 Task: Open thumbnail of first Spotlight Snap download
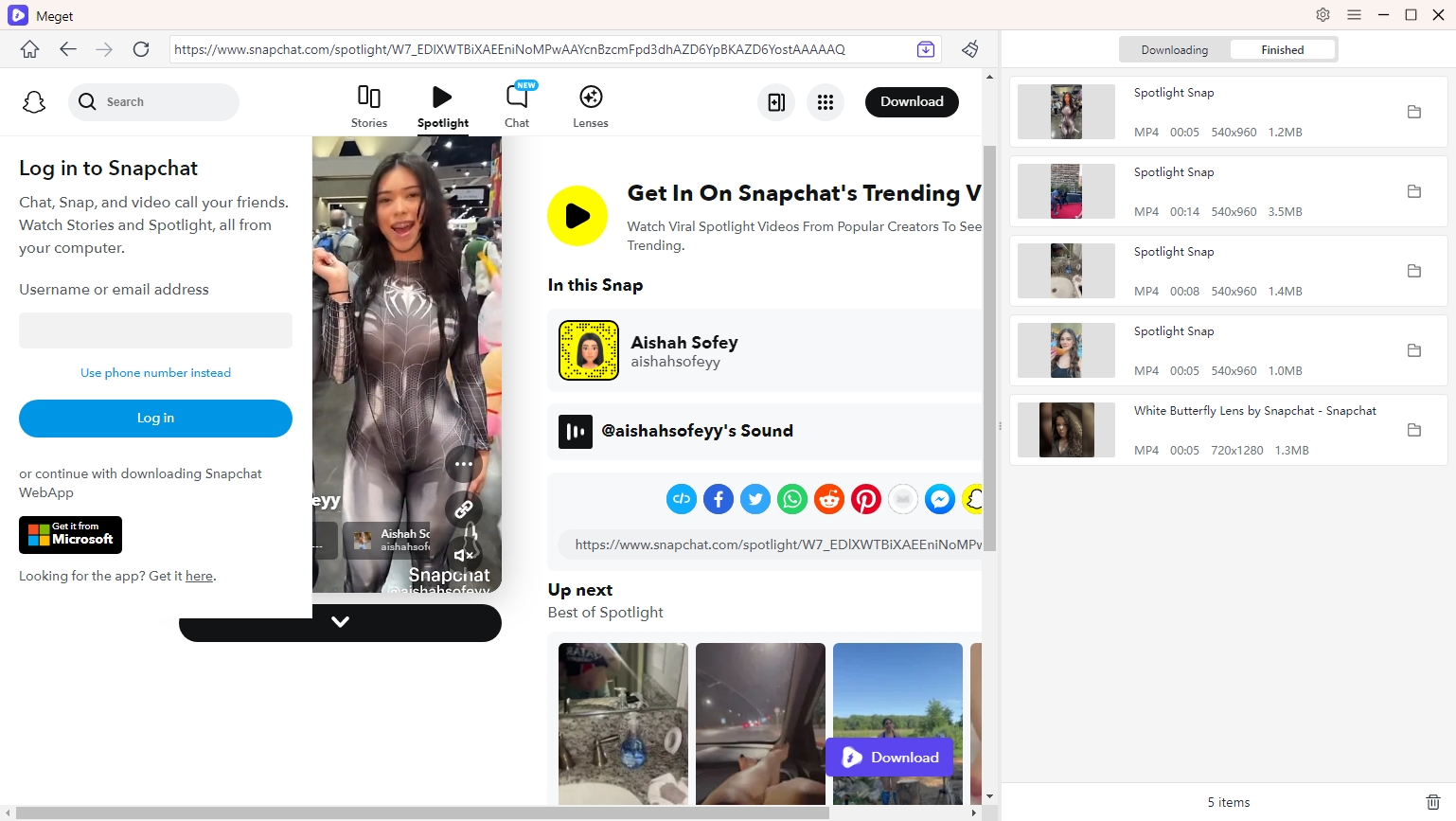[x=1066, y=112]
